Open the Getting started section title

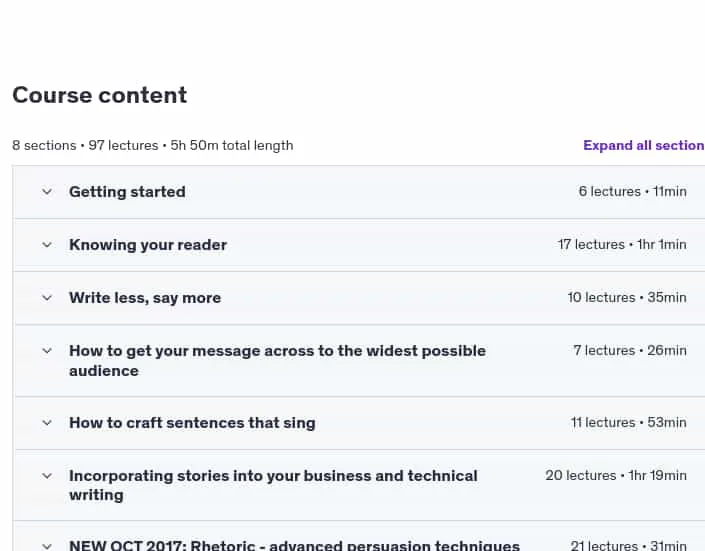(127, 192)
